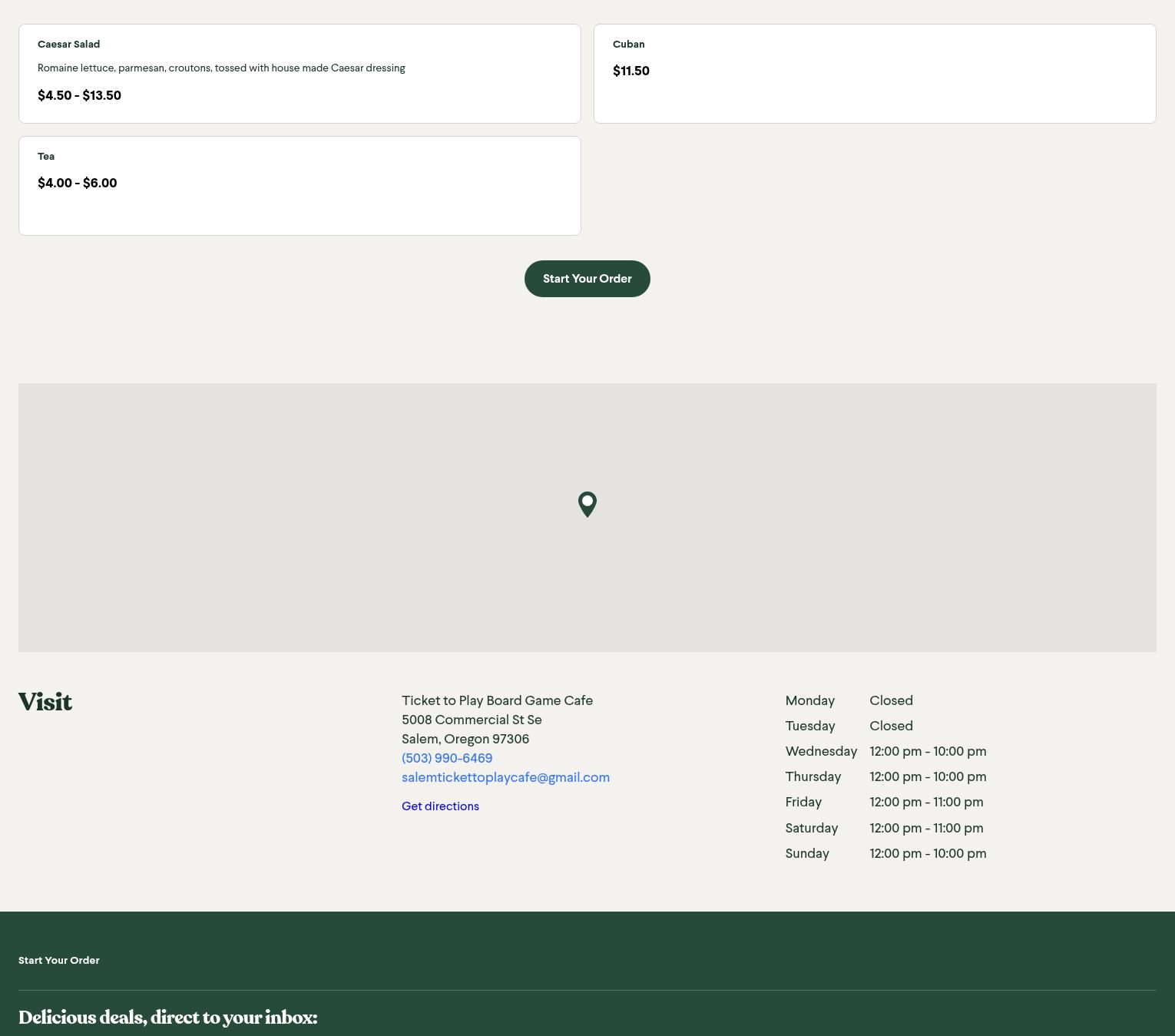Click the 5008 Commercial St Se address line
The width and height of the screenshot is (1175, 1036).
(x=472, y=720)
